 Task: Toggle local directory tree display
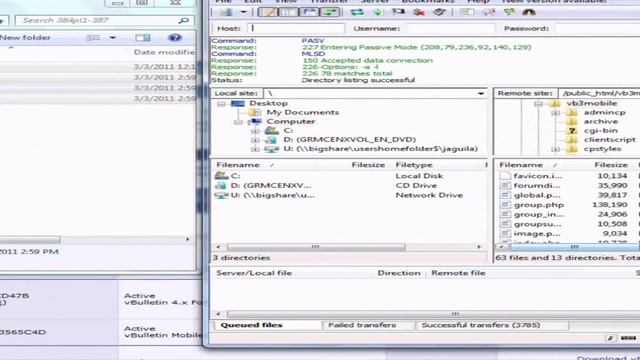pyautogui.click(x=289, y=12)
